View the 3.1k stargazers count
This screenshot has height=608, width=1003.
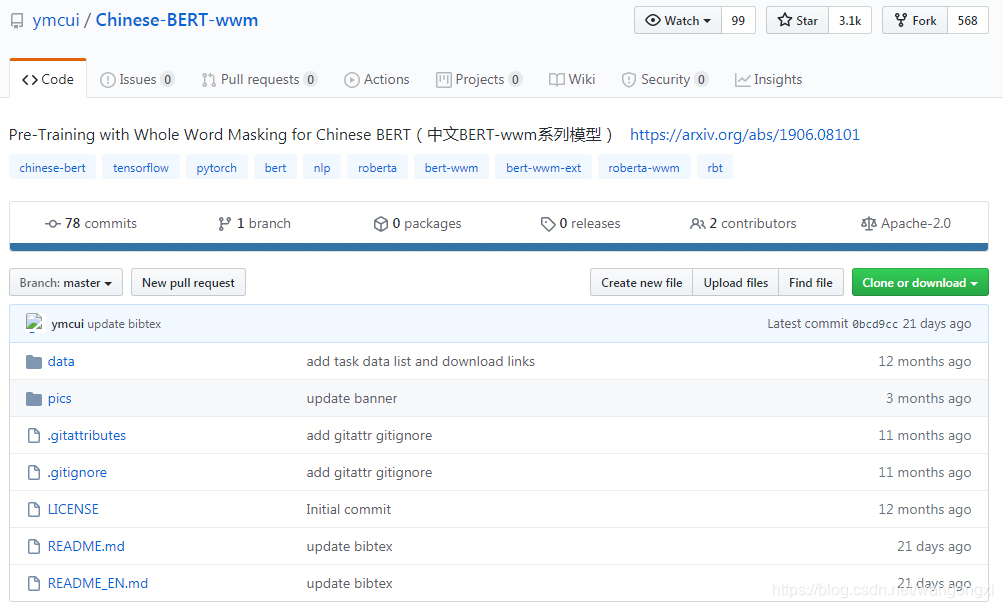pyautogui.click(x=849, y=20)
